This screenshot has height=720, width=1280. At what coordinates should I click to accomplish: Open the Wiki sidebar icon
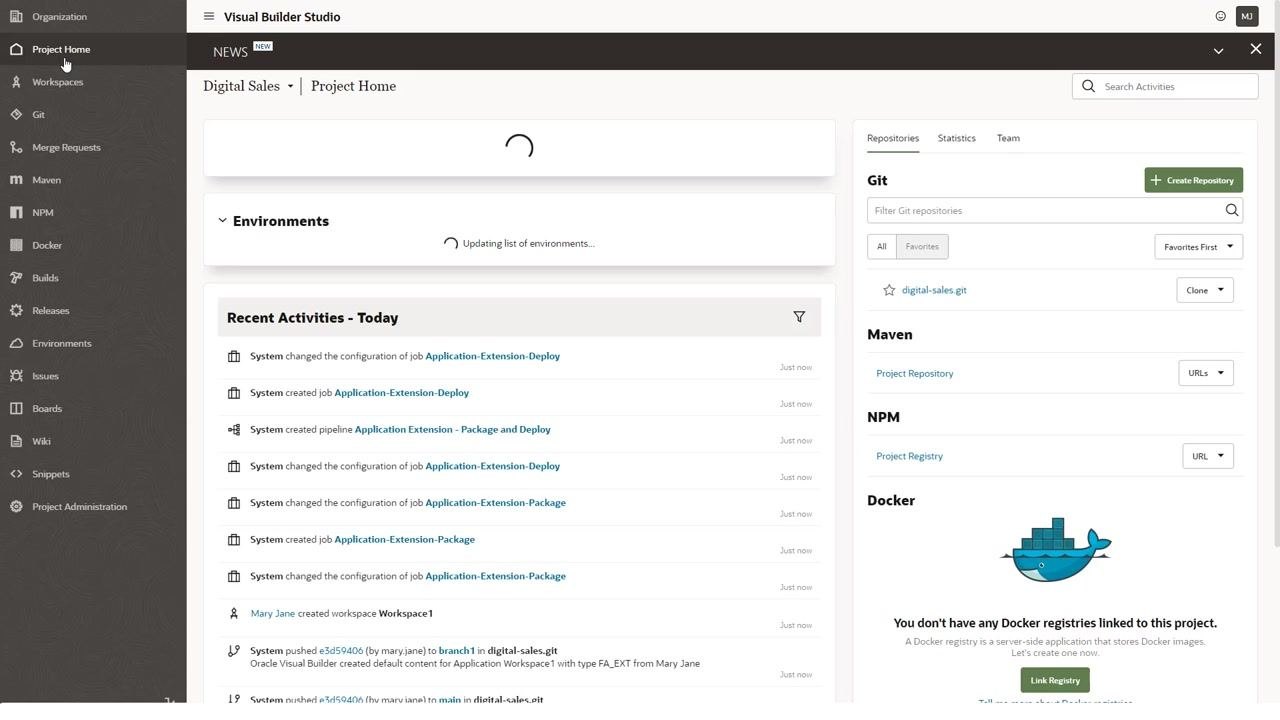(16, 441)
